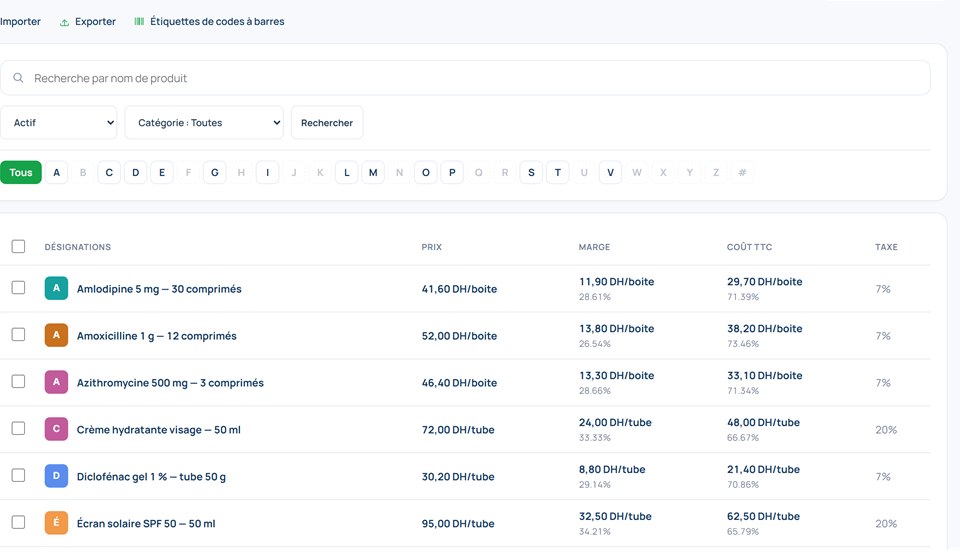This screenshot has width=960, height=550.
Task: Click the Importer link
Action: click(x=20, y=21)
